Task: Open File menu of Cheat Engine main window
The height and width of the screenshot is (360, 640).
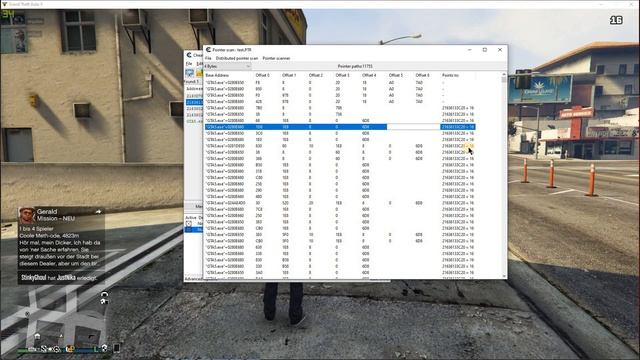Action: 189,64
